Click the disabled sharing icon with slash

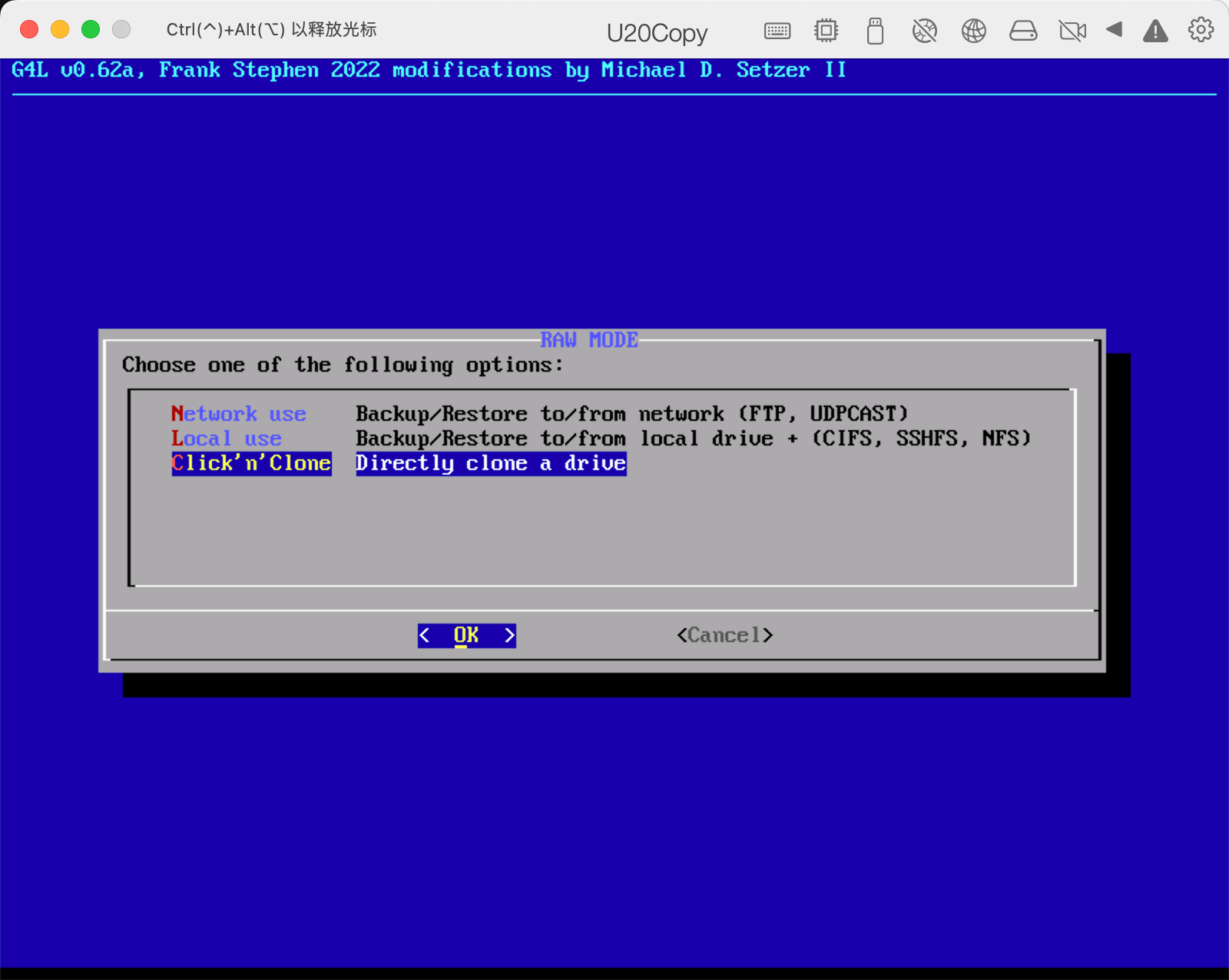(x=924, y=30)
